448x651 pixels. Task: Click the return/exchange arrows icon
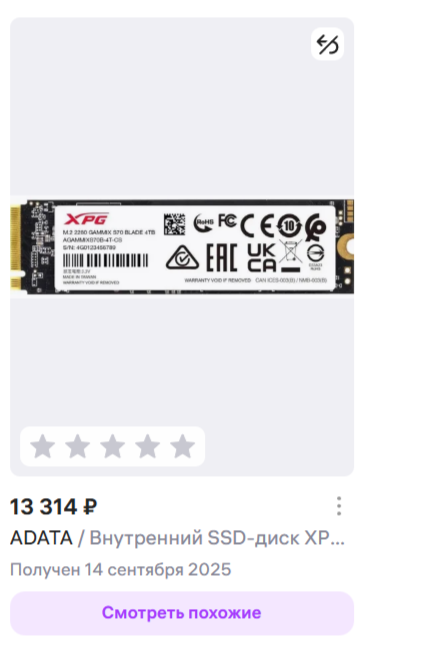327,44
